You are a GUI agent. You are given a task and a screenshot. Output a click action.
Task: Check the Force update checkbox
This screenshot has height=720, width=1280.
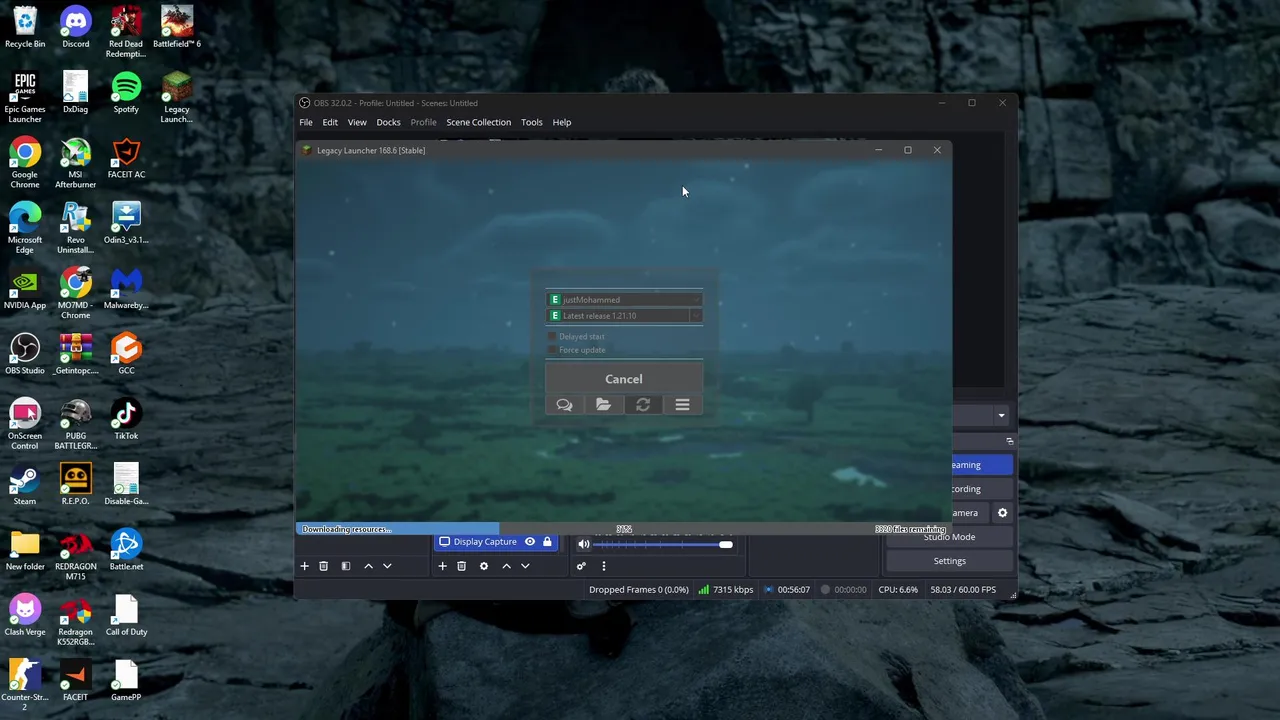coord(552,350)
